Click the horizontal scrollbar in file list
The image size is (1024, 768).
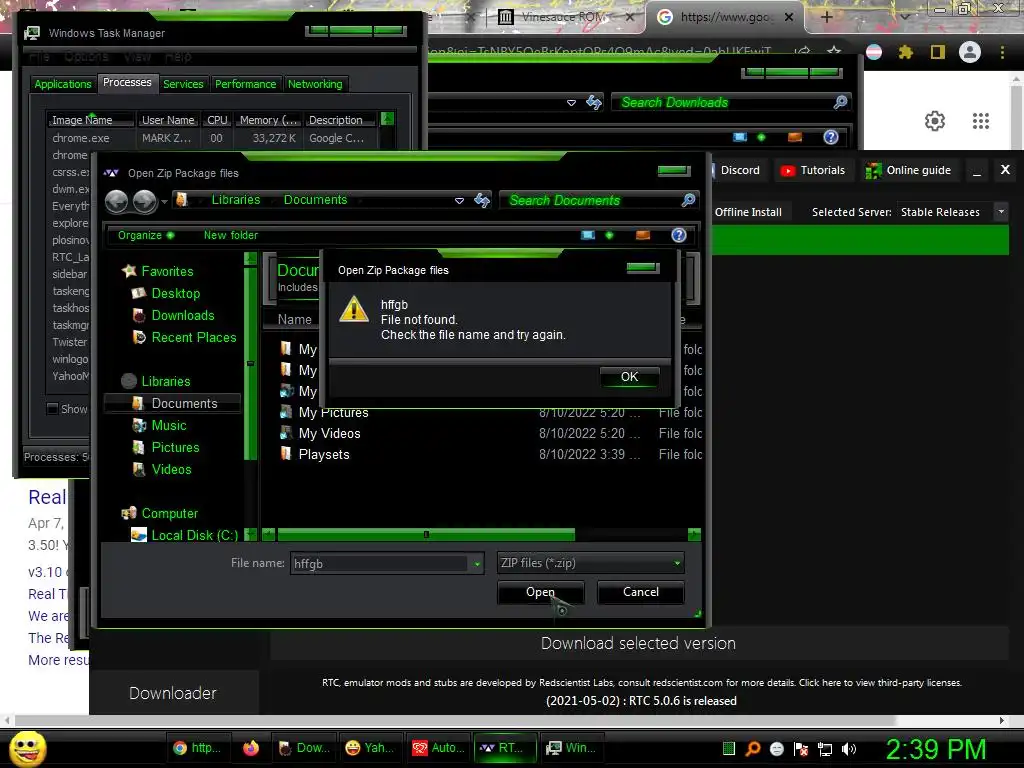426,535
